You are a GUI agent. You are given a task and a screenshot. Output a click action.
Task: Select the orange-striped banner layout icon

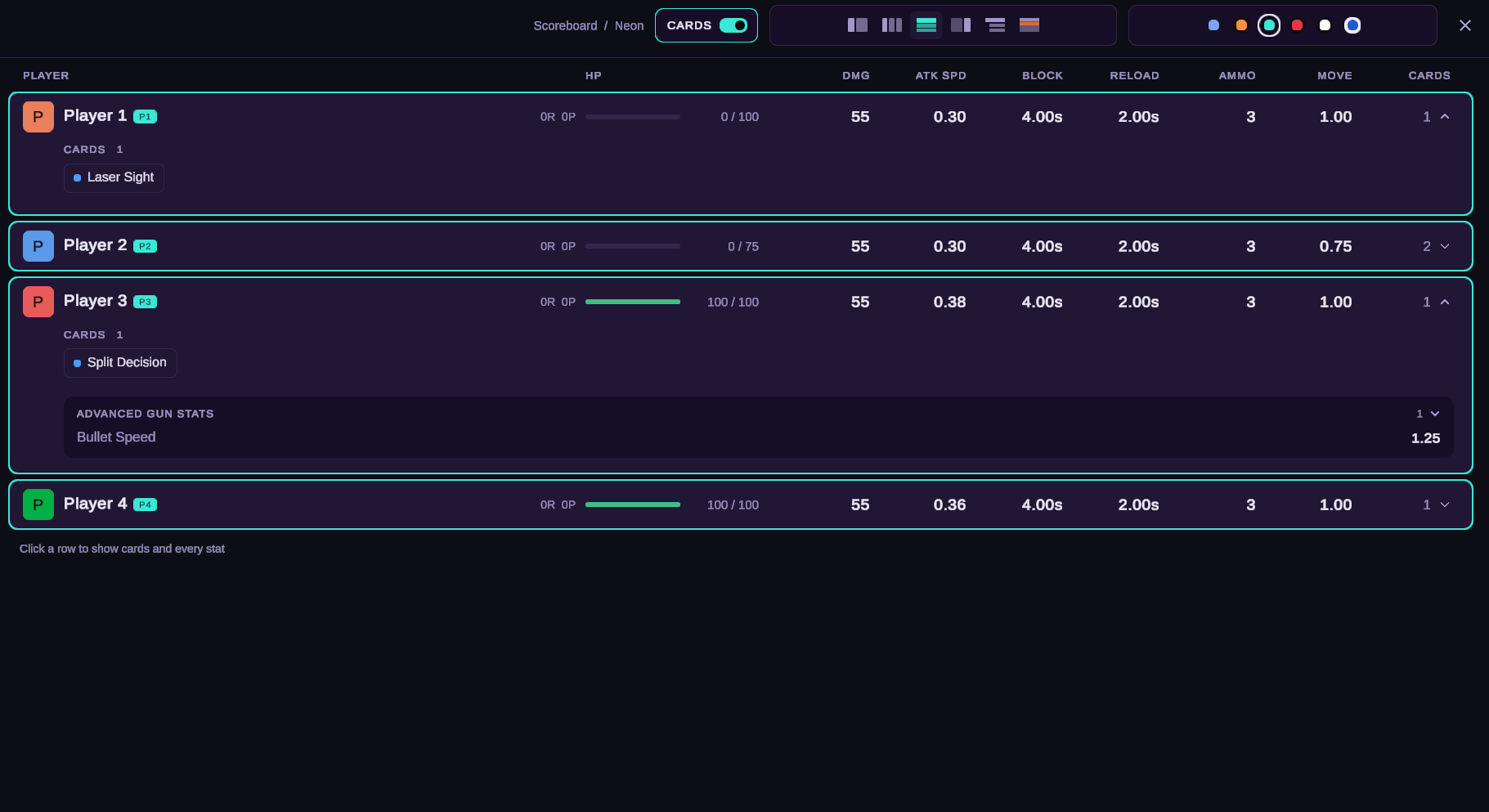(x=1029, y=25)
